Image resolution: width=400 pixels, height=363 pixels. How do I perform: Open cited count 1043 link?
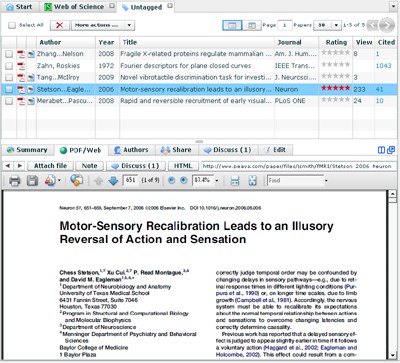(x=383, y=66)
